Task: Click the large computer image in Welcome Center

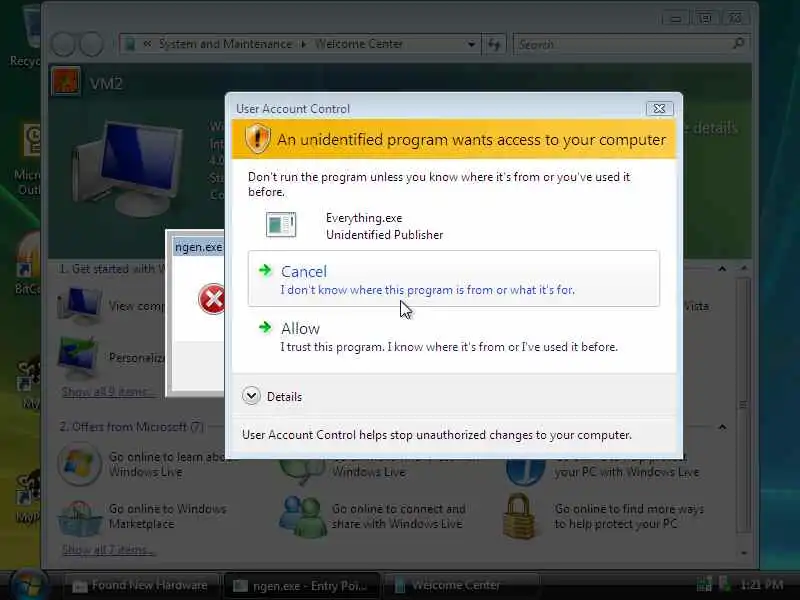Action: [x=128, y=168]
